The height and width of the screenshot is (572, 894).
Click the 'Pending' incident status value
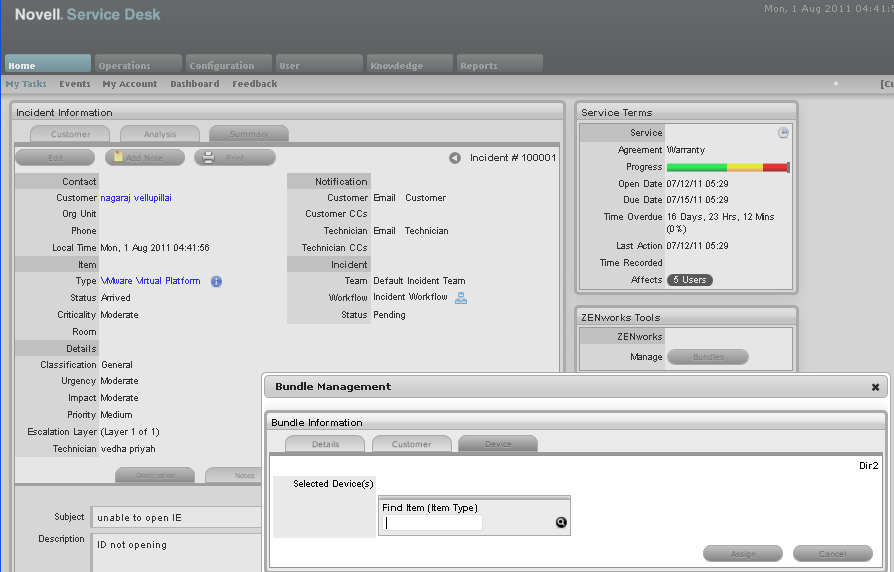click(389, 315)
